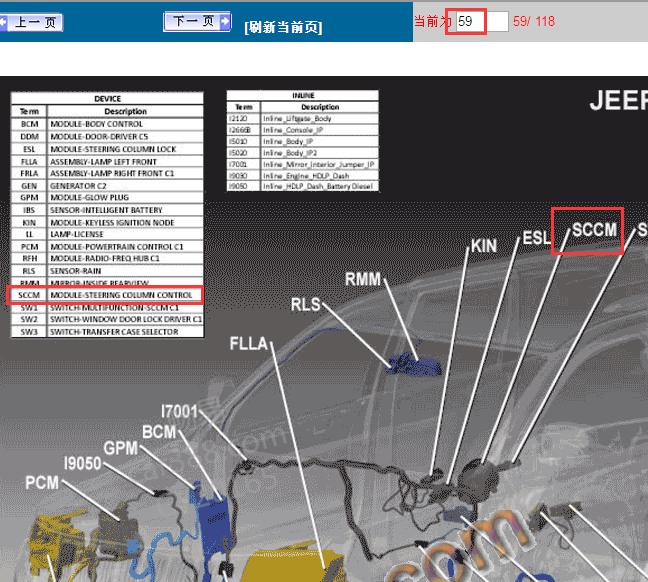Click the Inline_Liftgate_Body row
Viewport: 648px width, 582px height.
pyautogui.click(x=303, y=119)
